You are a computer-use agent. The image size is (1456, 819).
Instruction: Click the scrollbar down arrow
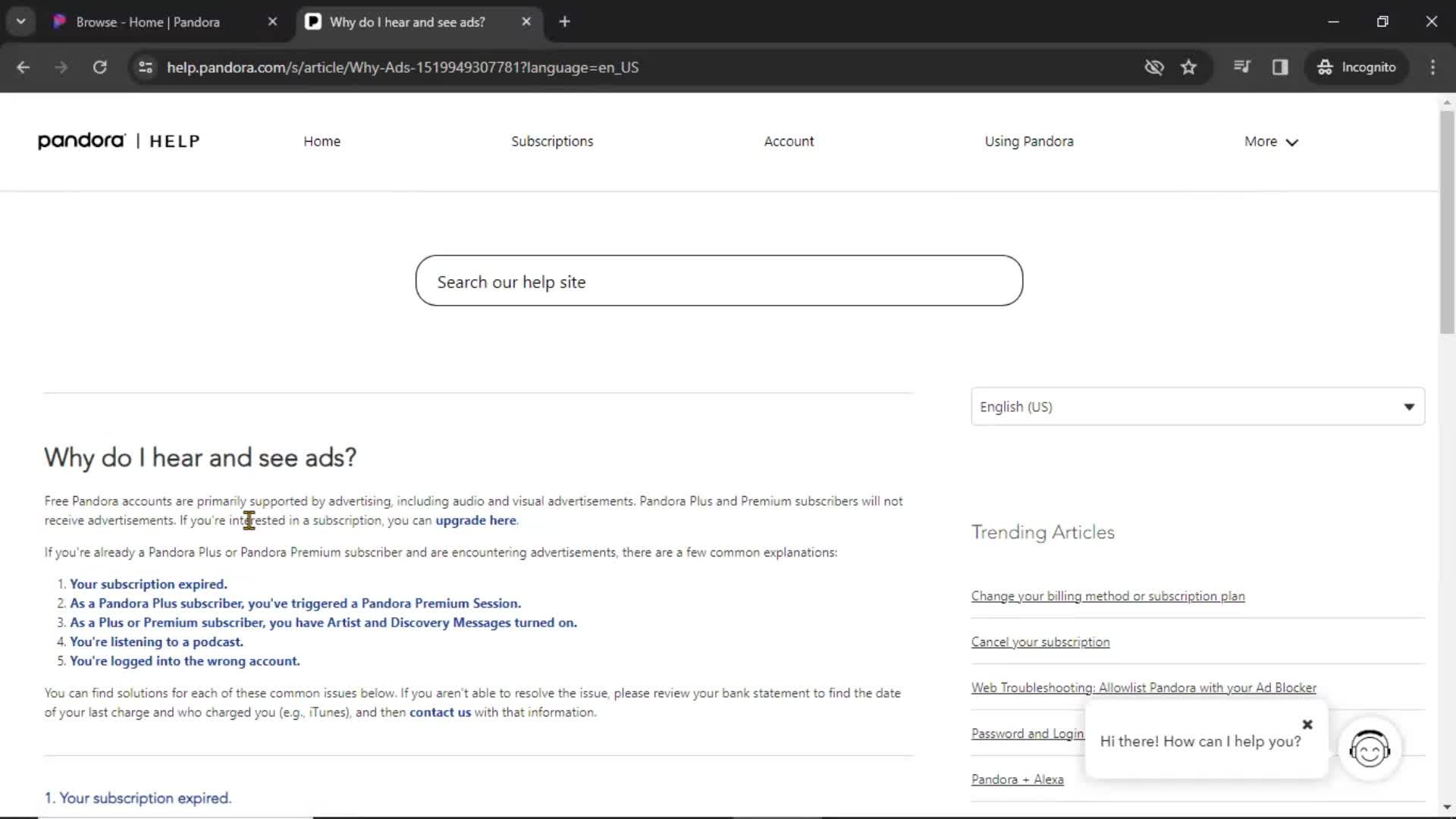1447,808
